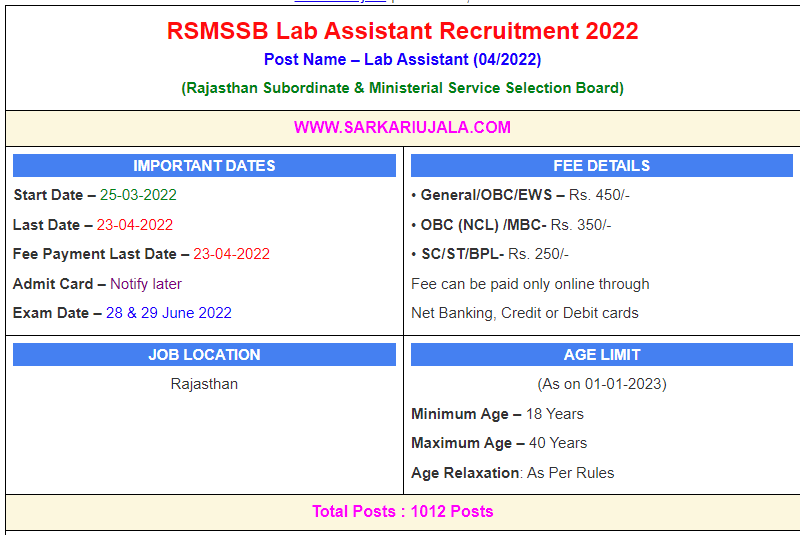Select the OBC (NCL)/MBC Rs. 350 fee line
The height and width of the screenshot is (535, 800).
click(x=511, y=225)
